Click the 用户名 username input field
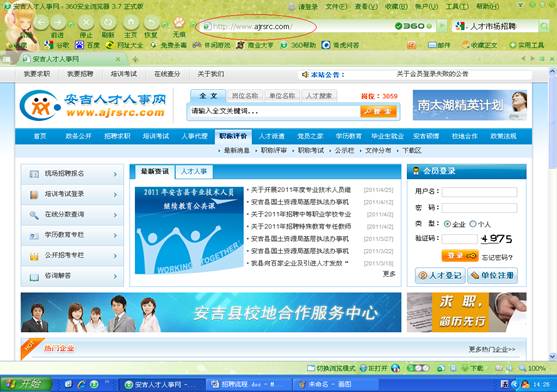The image size is (557, 392). 479,192
